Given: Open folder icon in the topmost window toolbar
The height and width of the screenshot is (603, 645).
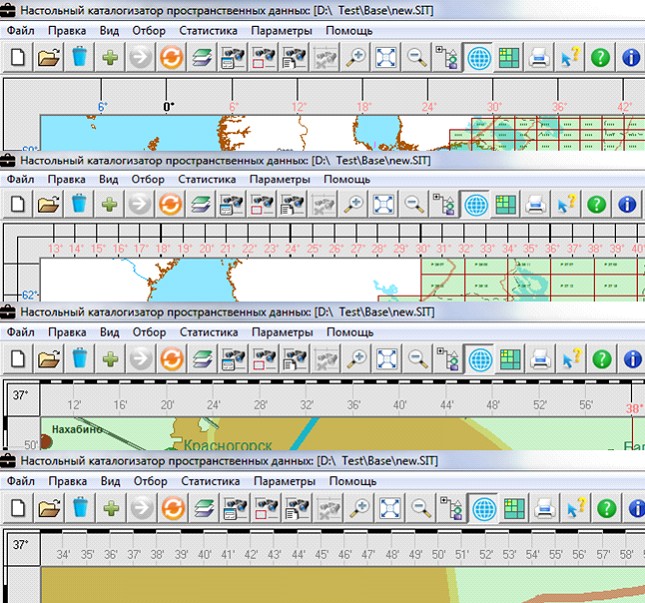Looking at the screenshot, I should click(x=48, y=58).
